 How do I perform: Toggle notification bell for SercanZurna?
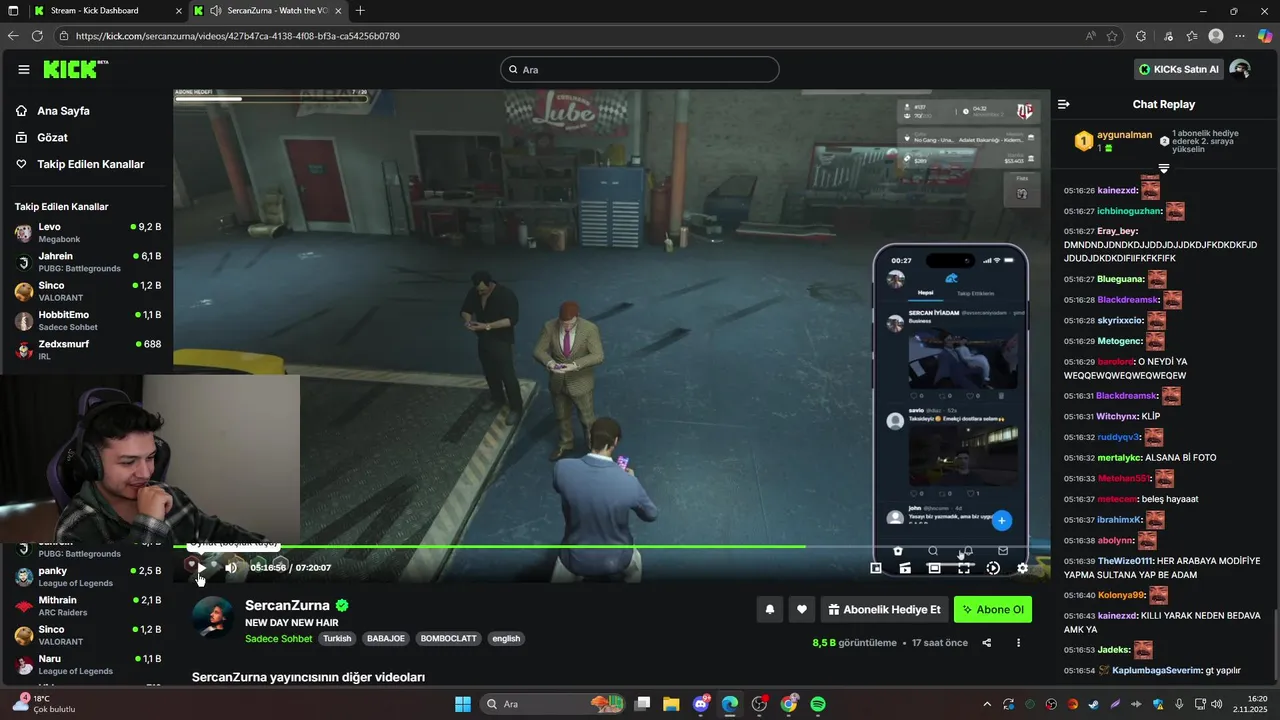(x=770, y=609)
